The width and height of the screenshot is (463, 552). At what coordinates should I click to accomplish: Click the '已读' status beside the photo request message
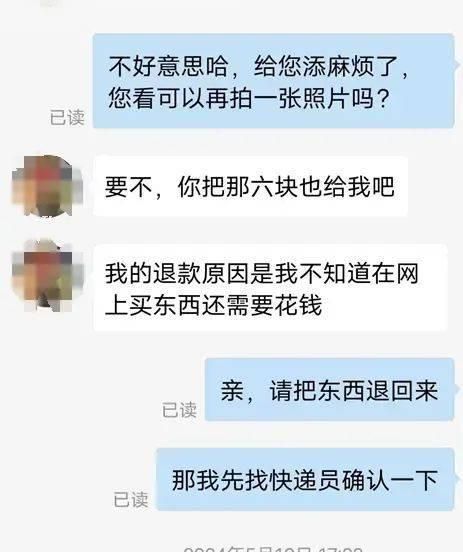tap(67, 117)
